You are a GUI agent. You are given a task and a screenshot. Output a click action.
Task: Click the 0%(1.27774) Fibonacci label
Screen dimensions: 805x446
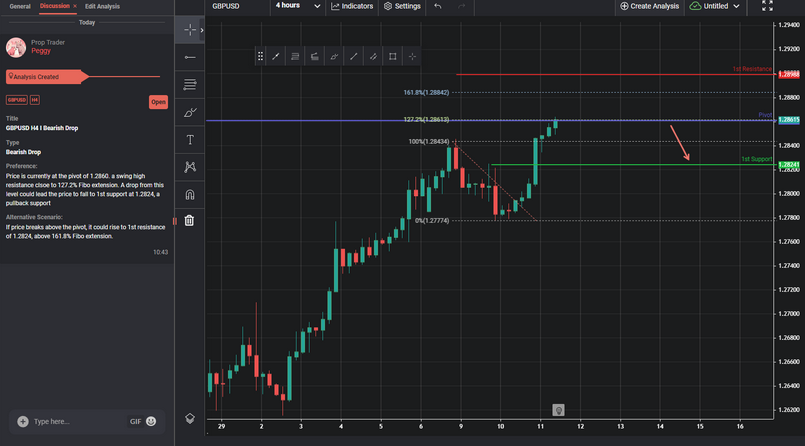[432, 221]
